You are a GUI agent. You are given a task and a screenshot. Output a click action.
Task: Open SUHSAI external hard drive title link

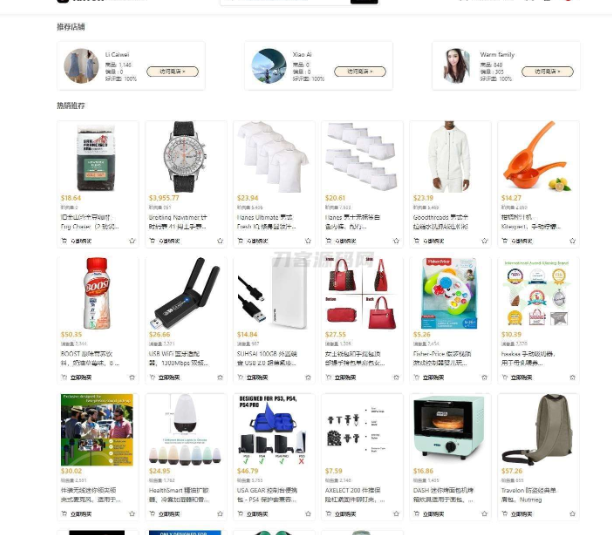[267, 358]
